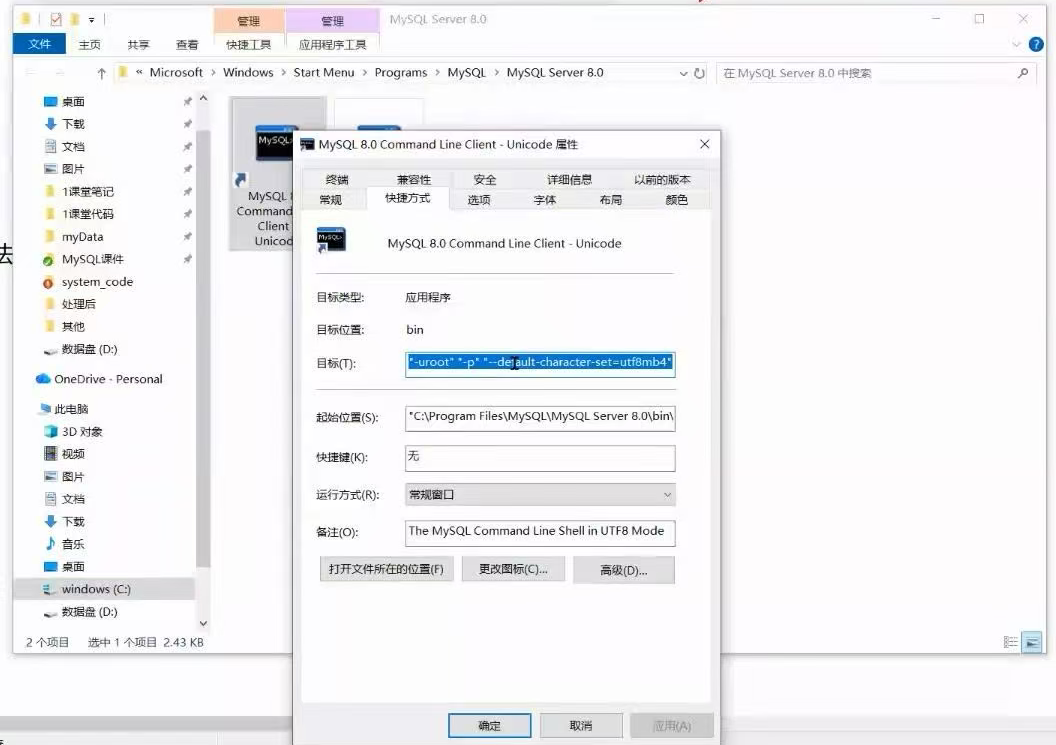Click 打开文件所在的位置(F) button
Image resolution: width=1056 pixels, height=745 pixels.
click(x=386, y=569)
